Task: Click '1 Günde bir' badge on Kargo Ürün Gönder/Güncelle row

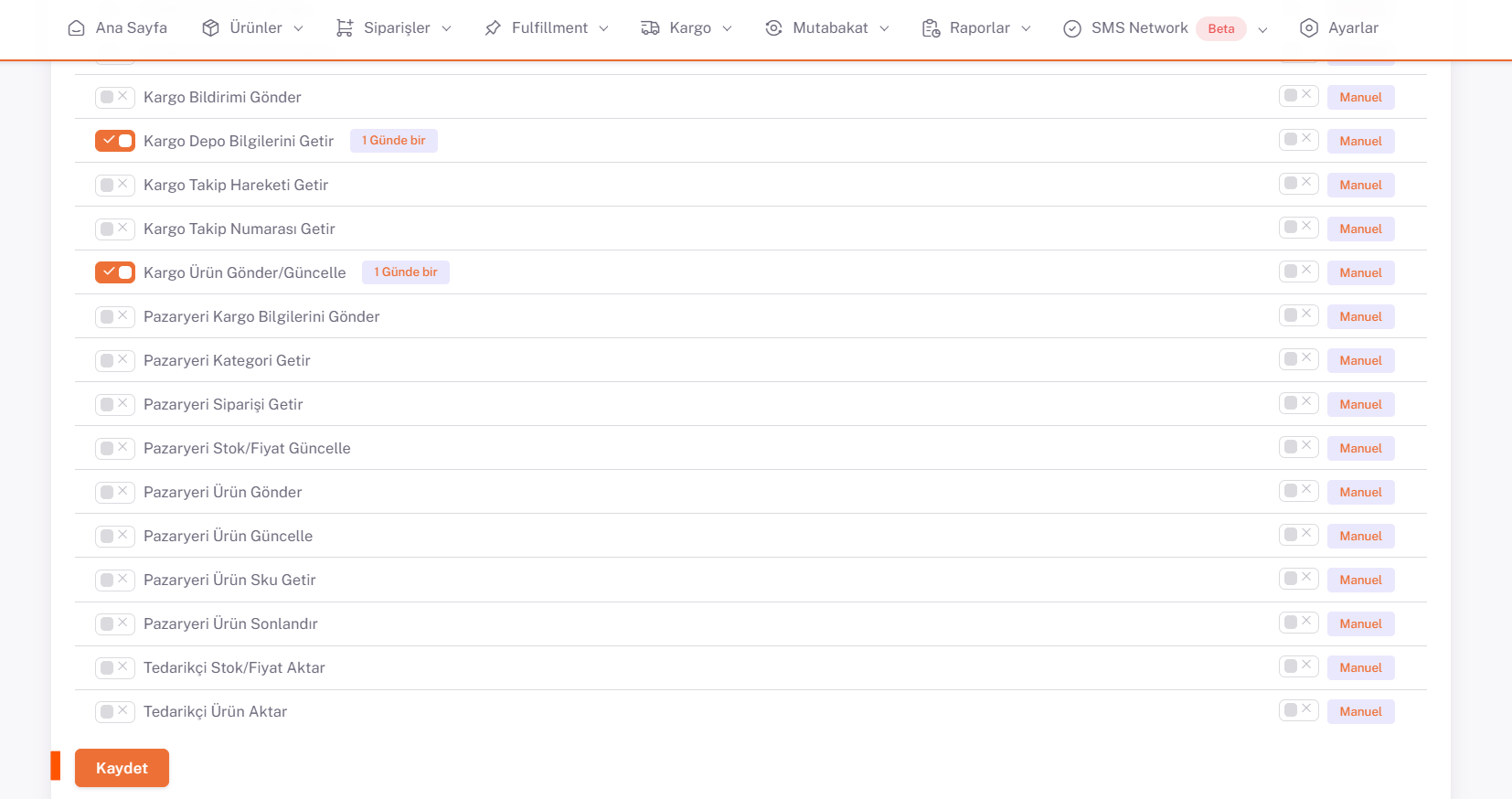Action: (406, 272)
